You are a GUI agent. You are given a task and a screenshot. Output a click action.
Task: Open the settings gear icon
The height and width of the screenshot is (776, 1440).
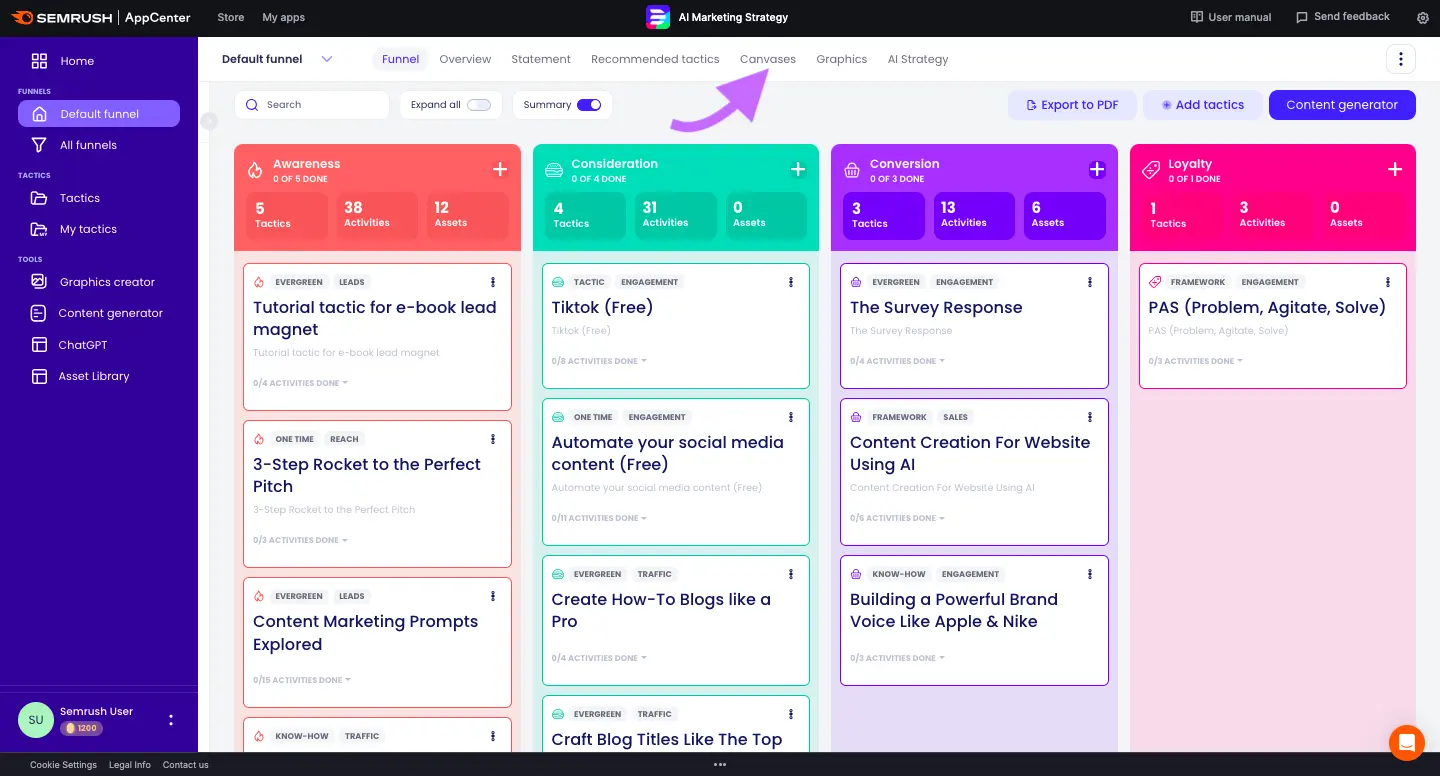click(1423, 18)
